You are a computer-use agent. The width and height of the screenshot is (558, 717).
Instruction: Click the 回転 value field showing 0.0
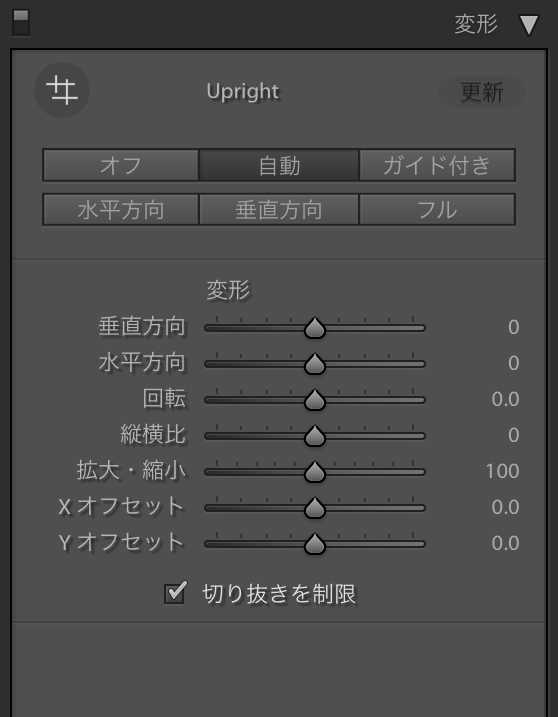click(x=505, y=399)
